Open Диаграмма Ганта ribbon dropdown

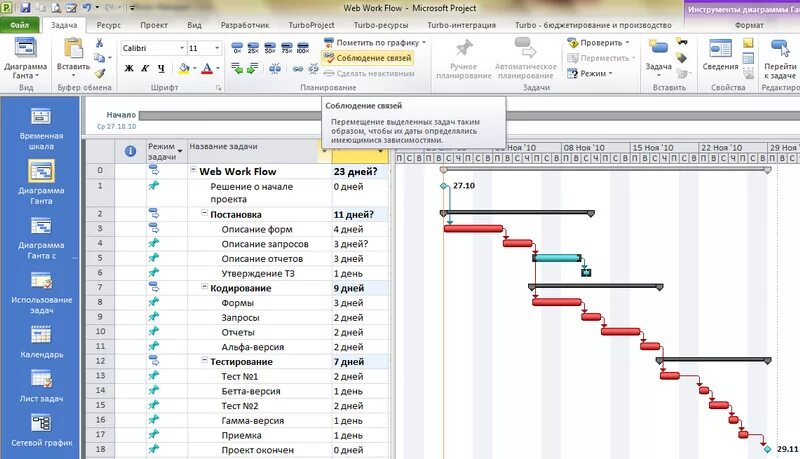point(26,59)
